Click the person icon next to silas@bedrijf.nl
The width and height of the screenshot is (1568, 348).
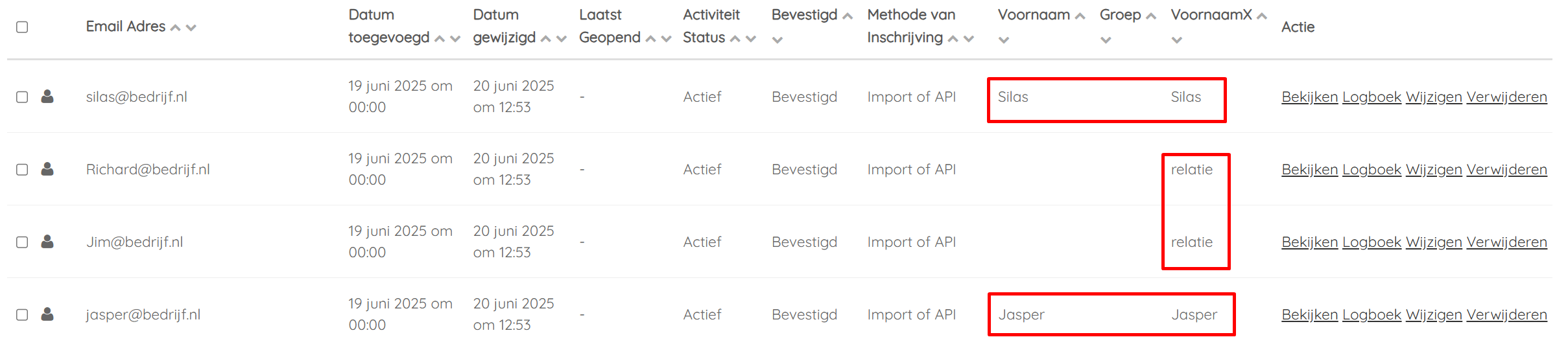(x=47, y=97)
